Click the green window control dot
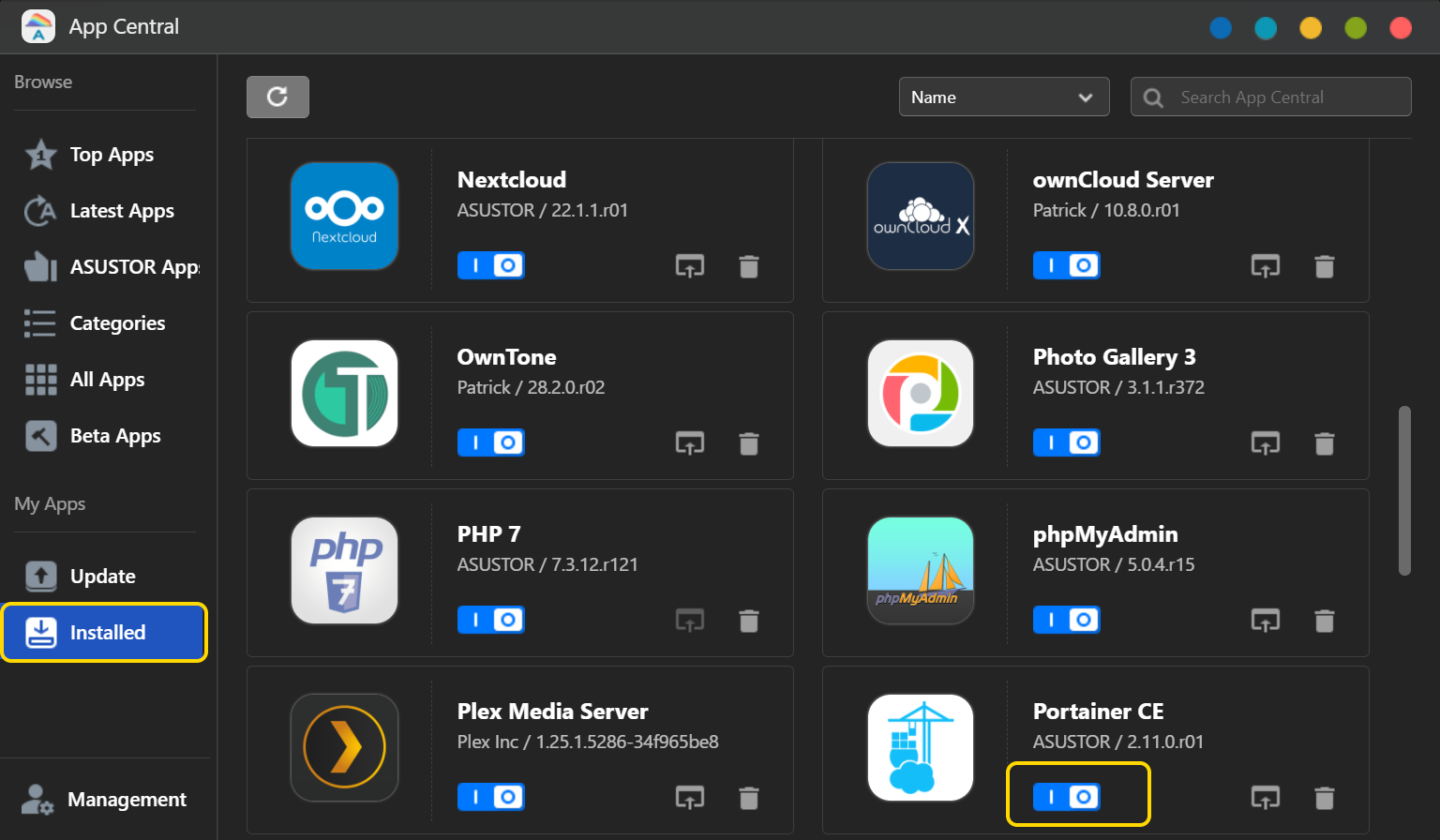Image resolution: width=1440 pixels, height=840 pixels. click(x=1356, y=27)
